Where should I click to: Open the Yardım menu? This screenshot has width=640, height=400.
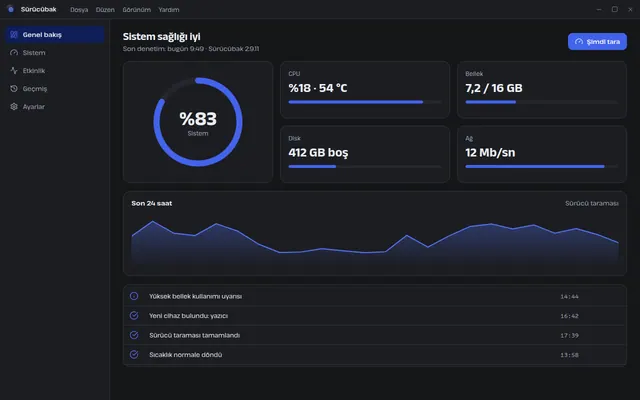(169, 9)
